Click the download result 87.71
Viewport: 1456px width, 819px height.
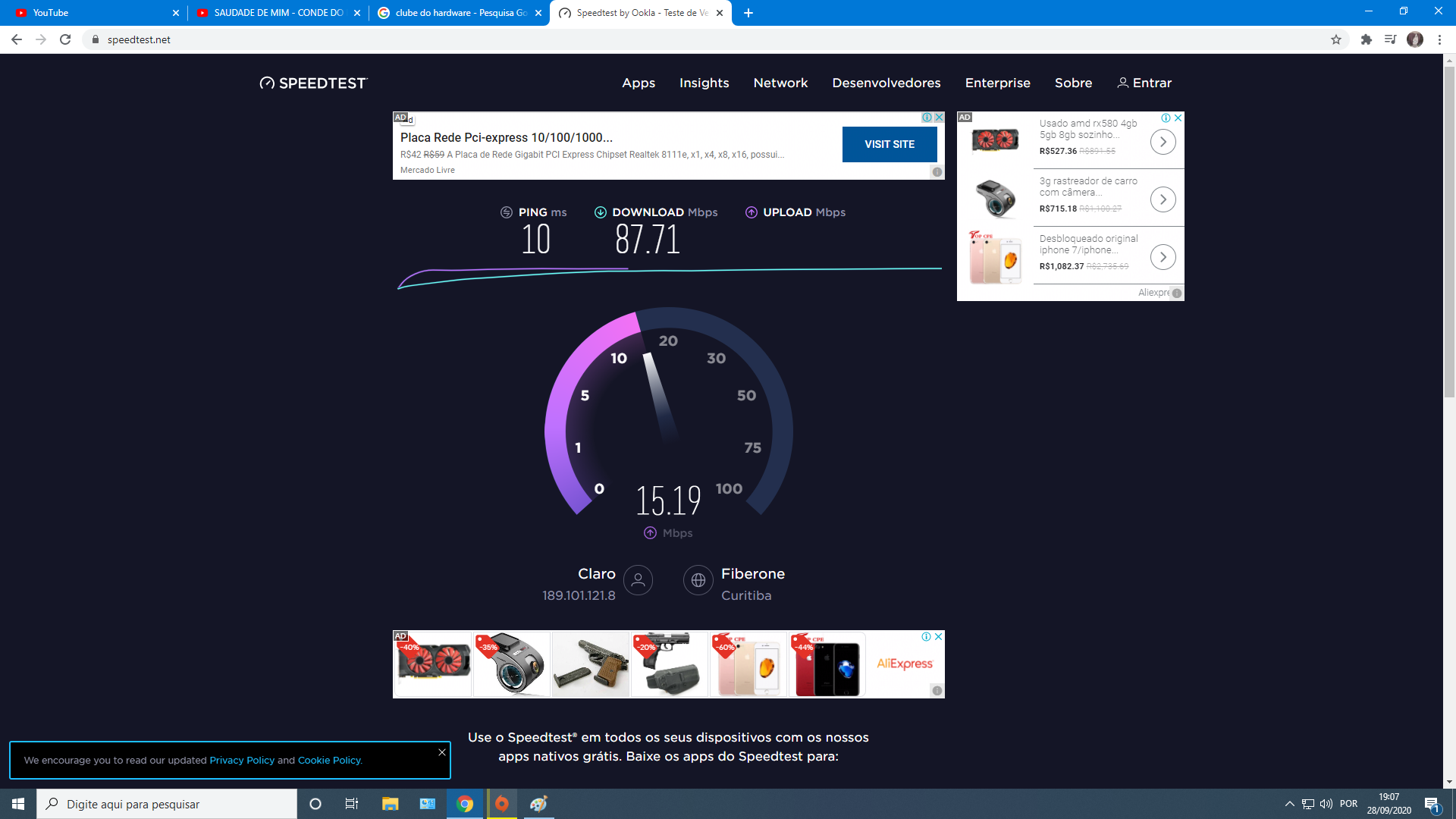pos(648,240)
